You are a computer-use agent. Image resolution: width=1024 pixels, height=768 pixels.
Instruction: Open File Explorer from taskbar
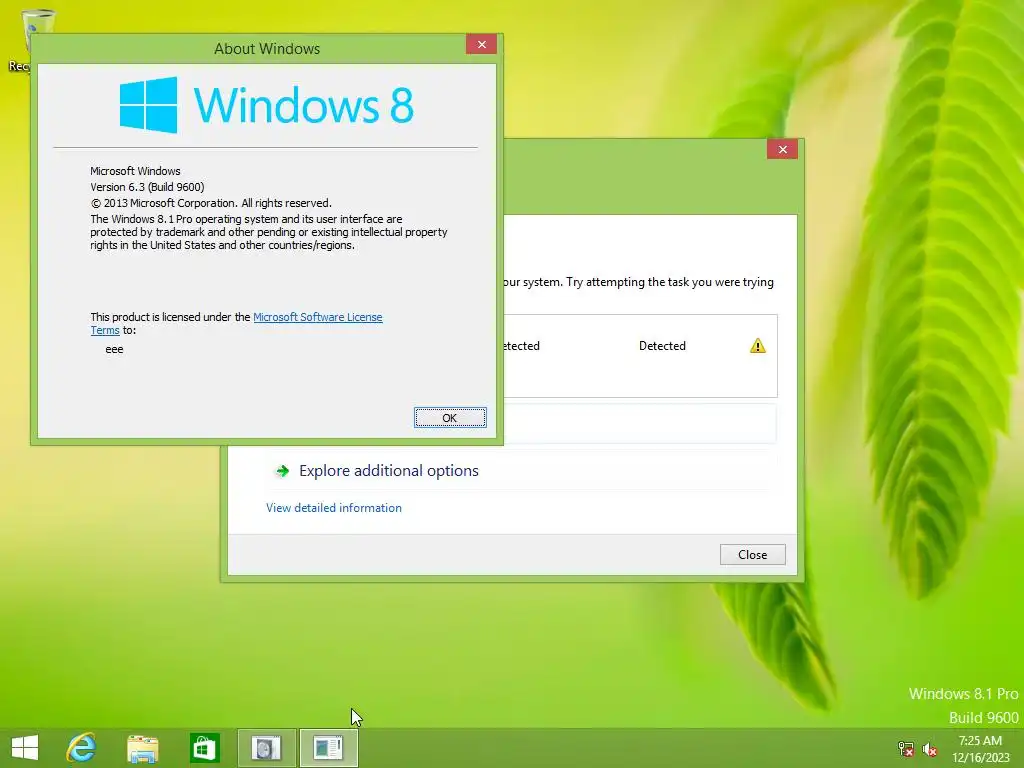click(x=142, y=748)
